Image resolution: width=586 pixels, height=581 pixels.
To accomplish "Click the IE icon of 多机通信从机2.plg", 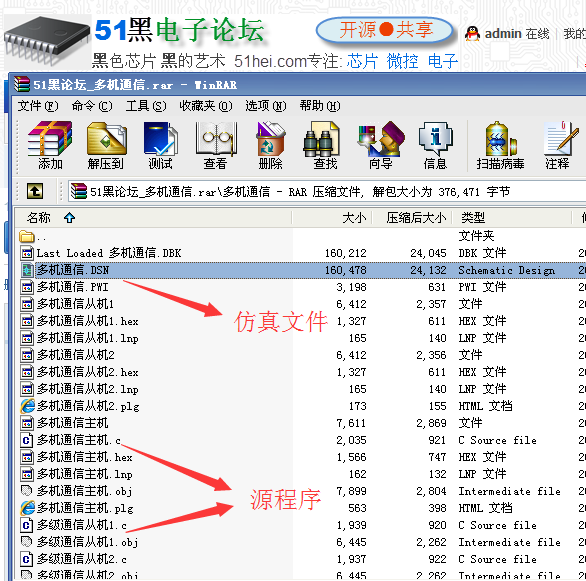I will pos(27,406).
